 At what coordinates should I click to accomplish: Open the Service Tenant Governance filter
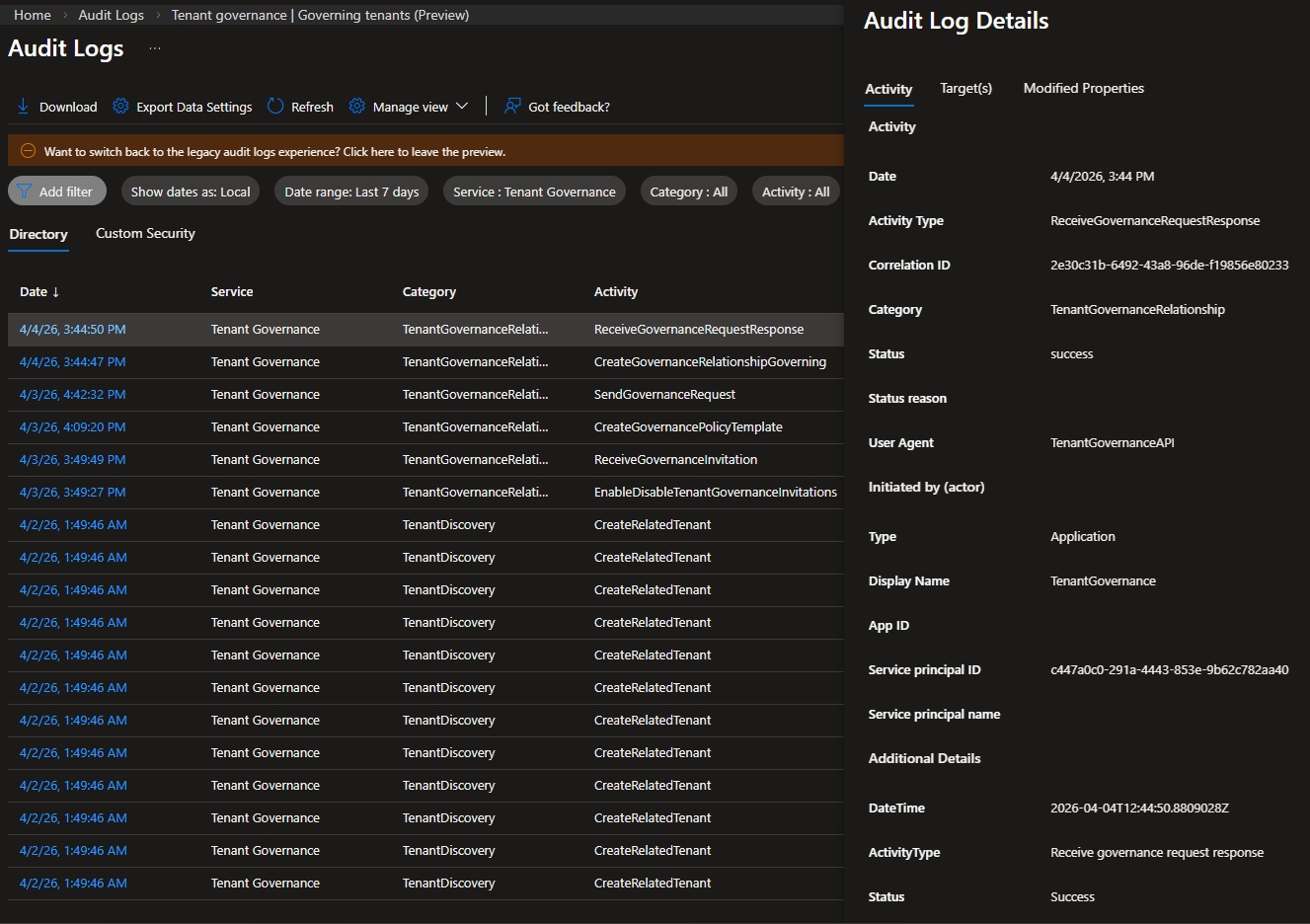[534, 192]
